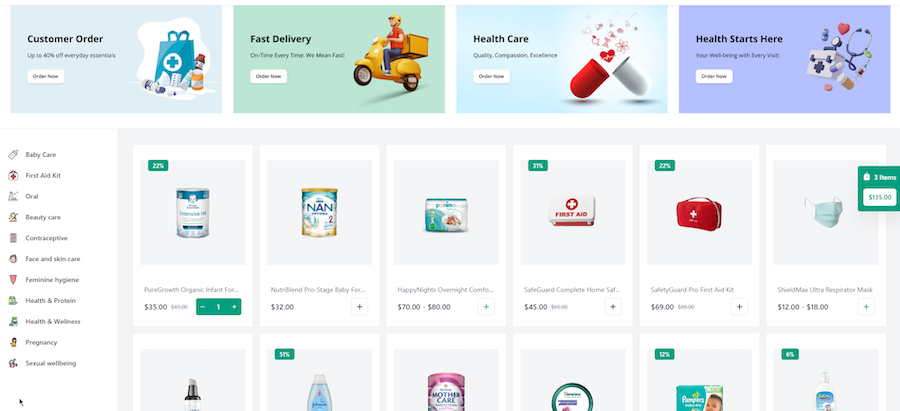The image size is (900, 411).
Task: Add HappyNights Overnight Comfort to cart
Action: 486,307
